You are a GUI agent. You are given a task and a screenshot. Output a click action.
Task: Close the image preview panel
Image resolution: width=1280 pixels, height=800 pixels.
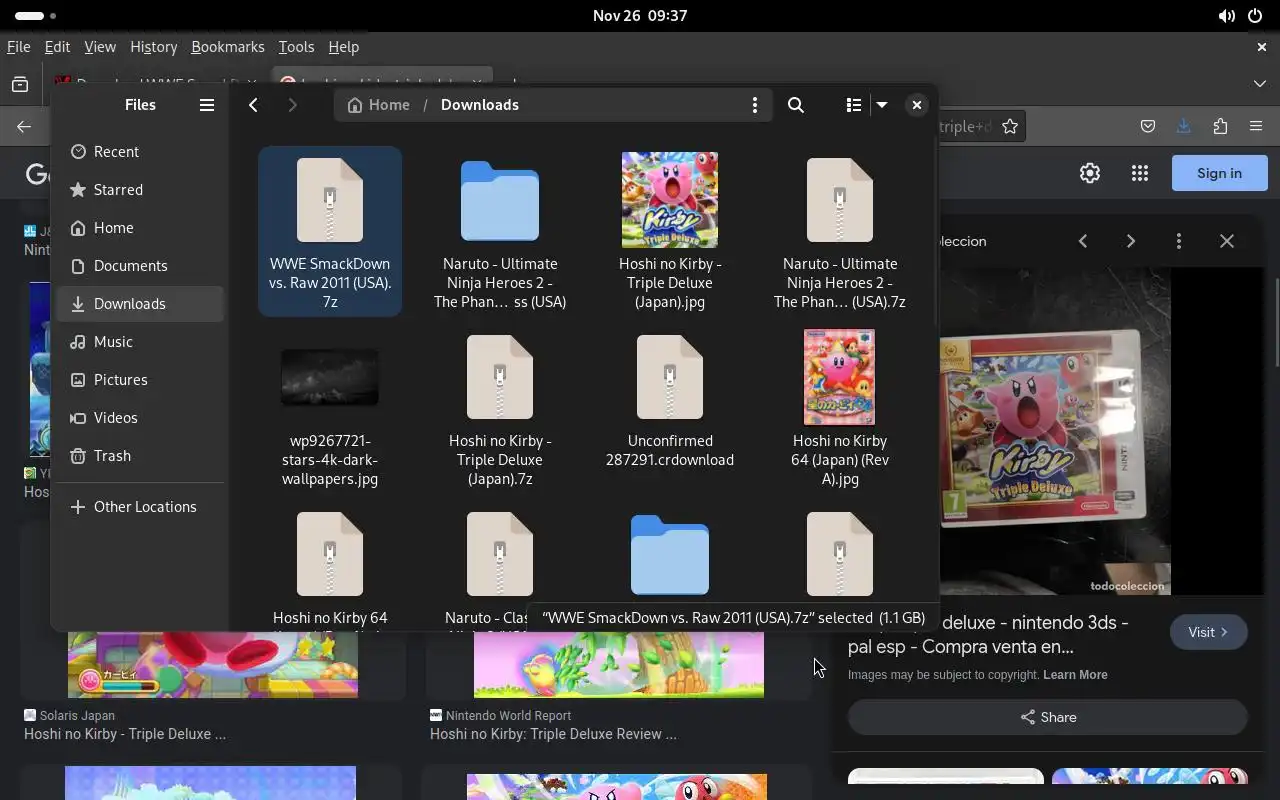1227,241
